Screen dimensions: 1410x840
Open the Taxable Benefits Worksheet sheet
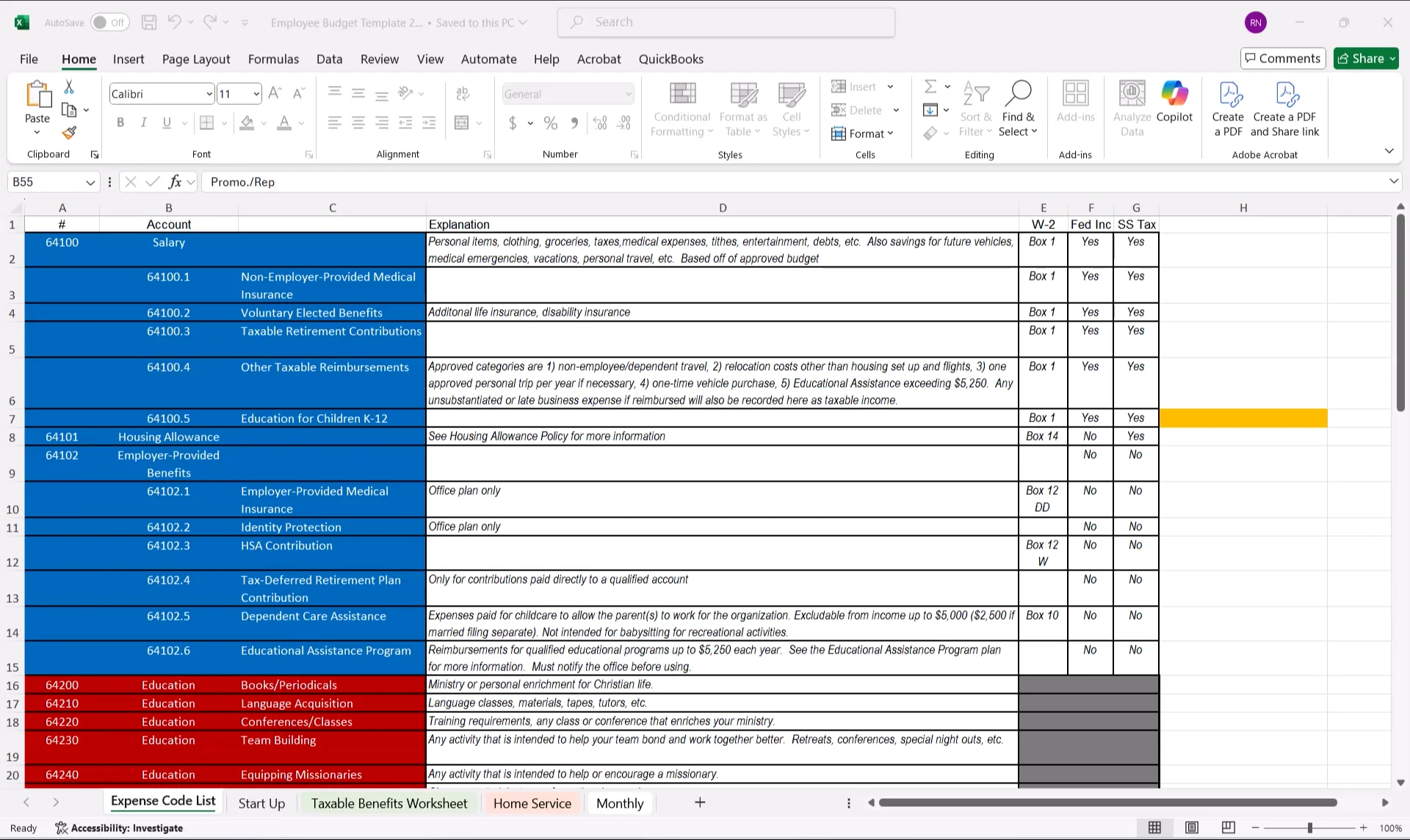pos(388,803)
